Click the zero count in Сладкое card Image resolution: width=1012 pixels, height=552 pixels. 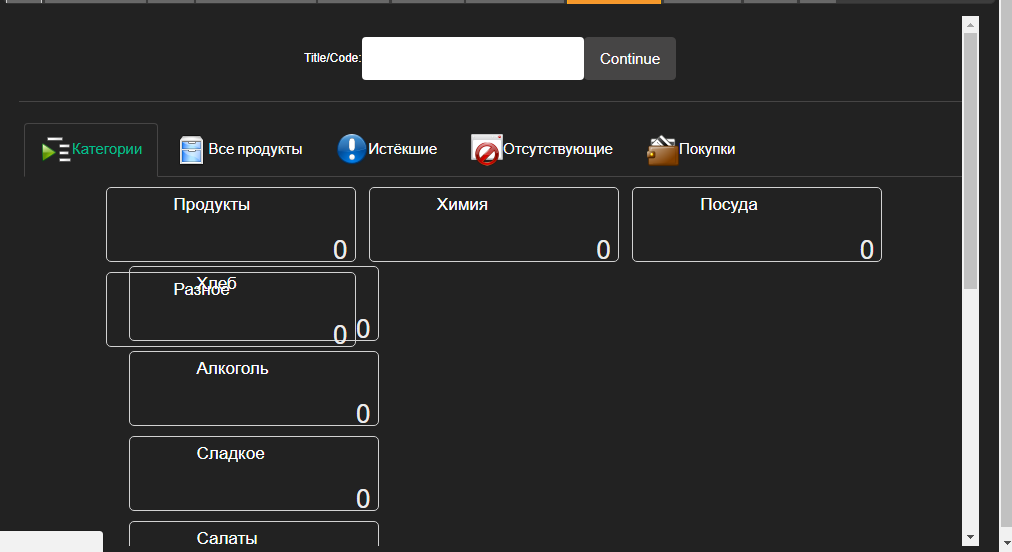(x=363, y=499)
